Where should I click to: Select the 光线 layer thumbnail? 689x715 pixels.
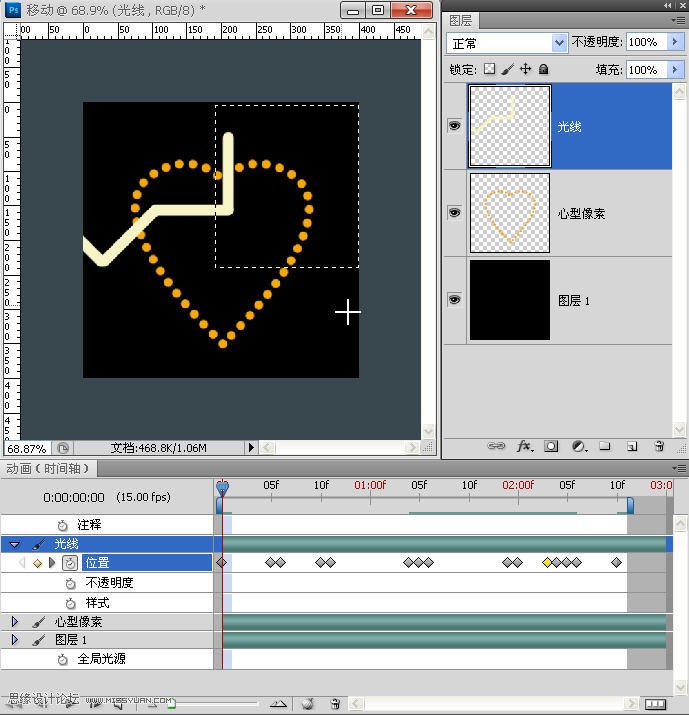510,126
